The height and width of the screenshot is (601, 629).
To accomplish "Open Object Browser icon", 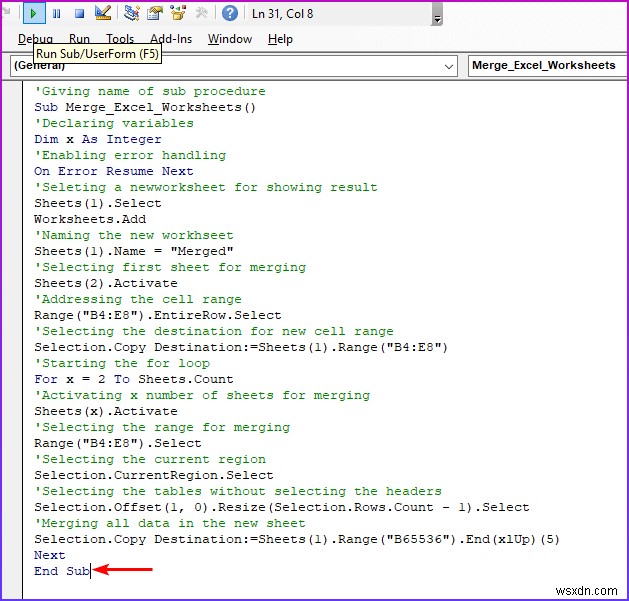I will click(x=178, y=13).
